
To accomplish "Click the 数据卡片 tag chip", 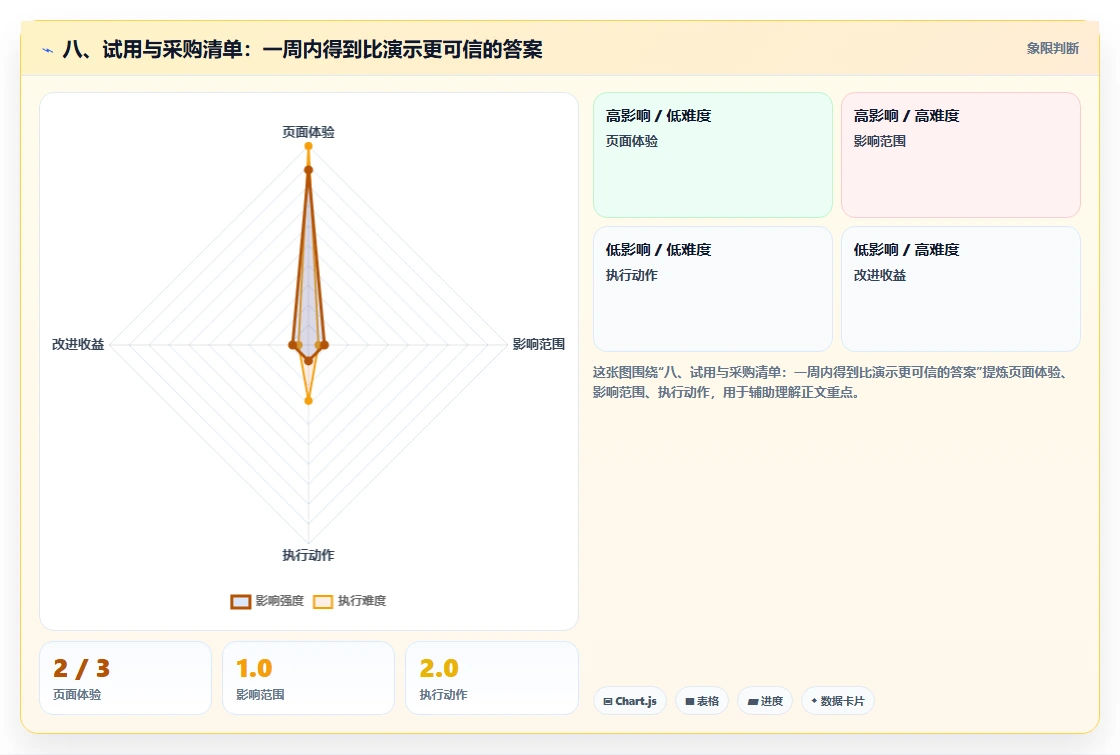I will pos(838,701).
